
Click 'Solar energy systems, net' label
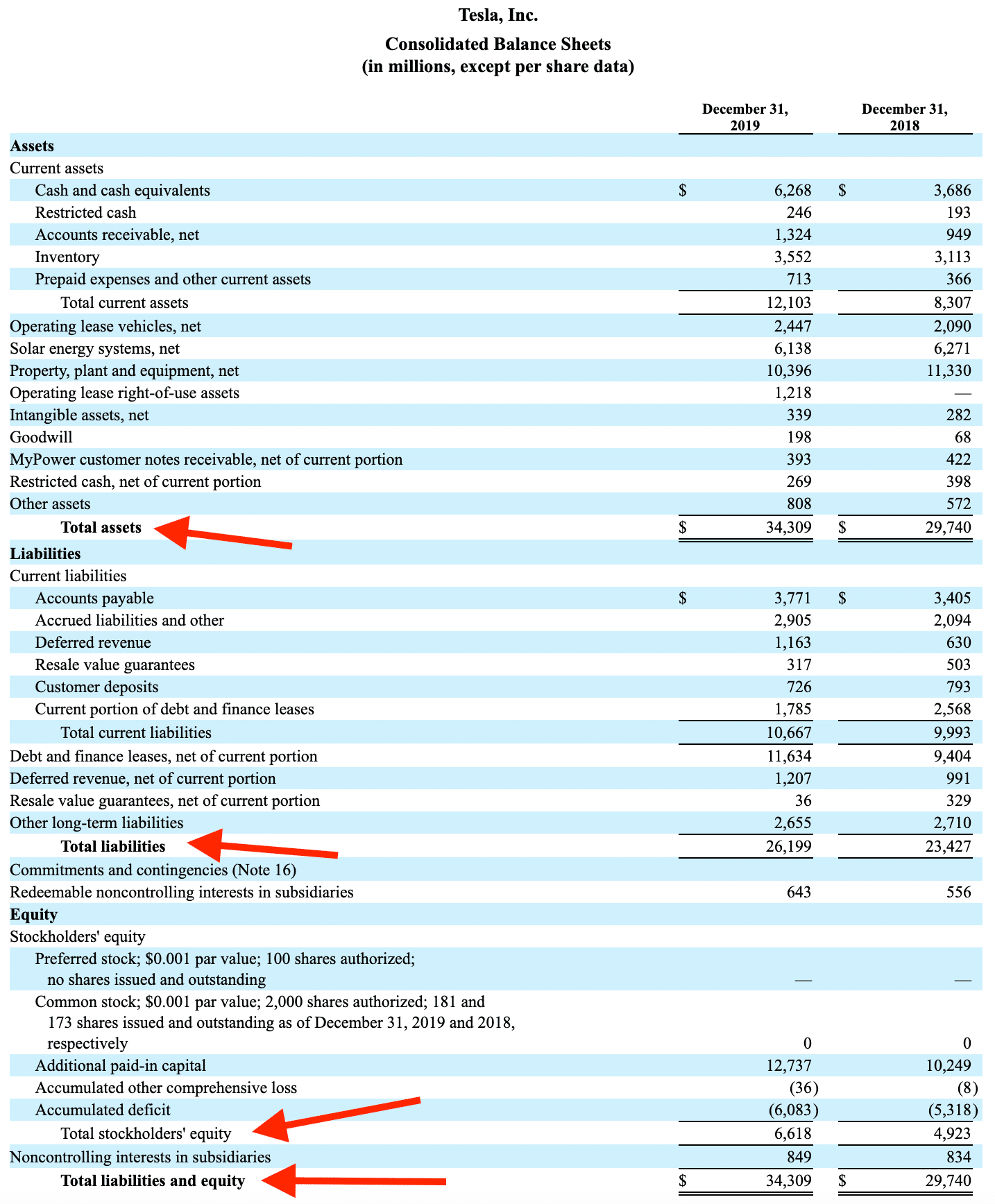pyautogui.click(x=94, y=348)
